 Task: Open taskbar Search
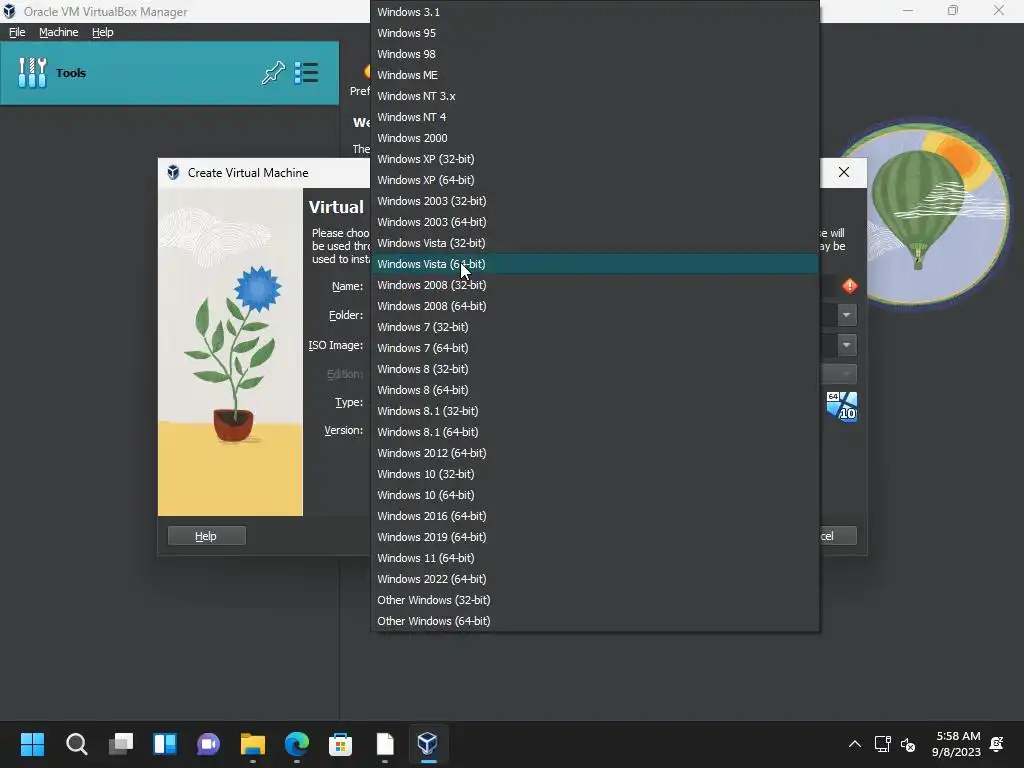pyautogui.click(x=76, y=744)
